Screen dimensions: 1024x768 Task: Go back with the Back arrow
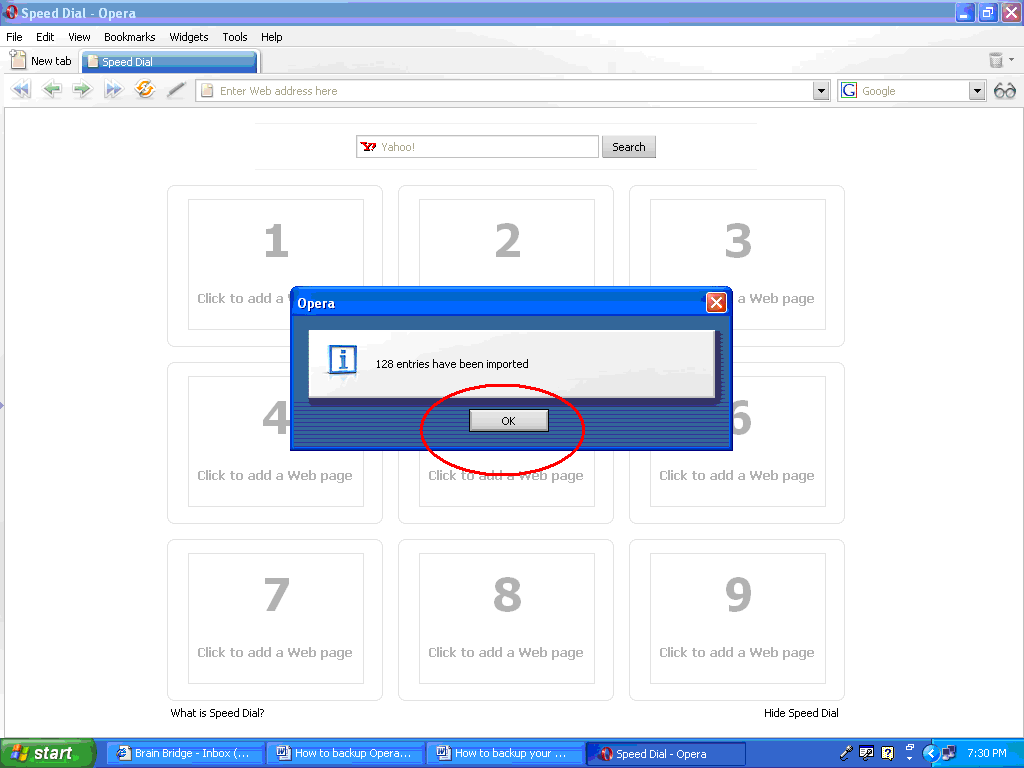[x=52, y=89]
